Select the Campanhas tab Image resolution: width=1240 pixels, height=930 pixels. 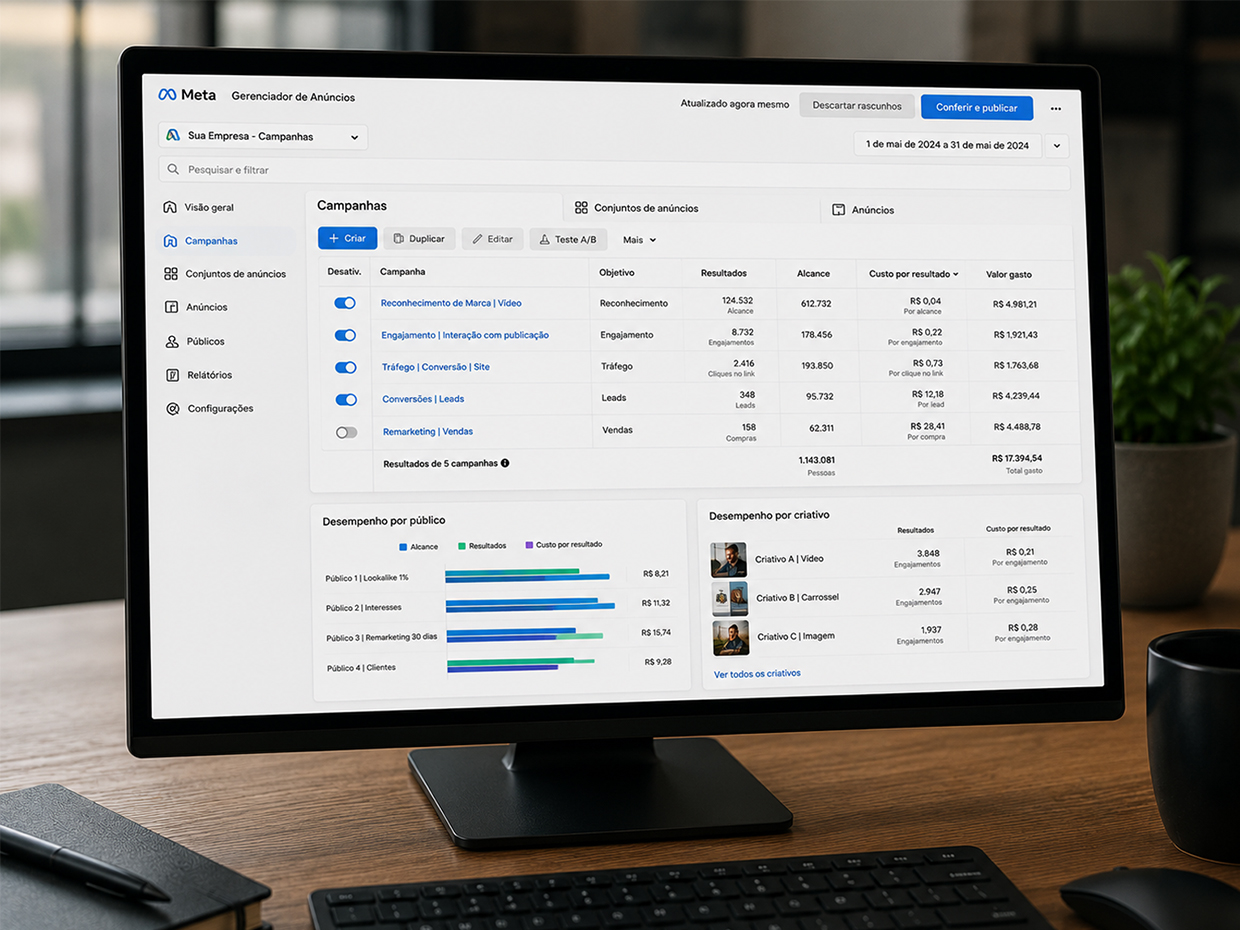[x=352, y=205]
